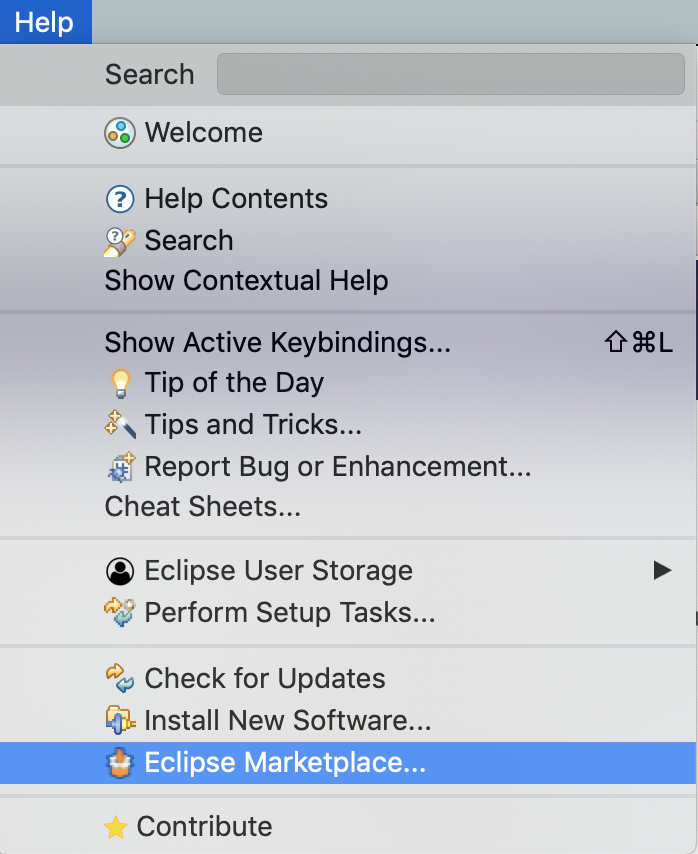Click the Check for Updates arrows icon
The width and height of the screenshot is (698, 854).
[x=120, y=678]
